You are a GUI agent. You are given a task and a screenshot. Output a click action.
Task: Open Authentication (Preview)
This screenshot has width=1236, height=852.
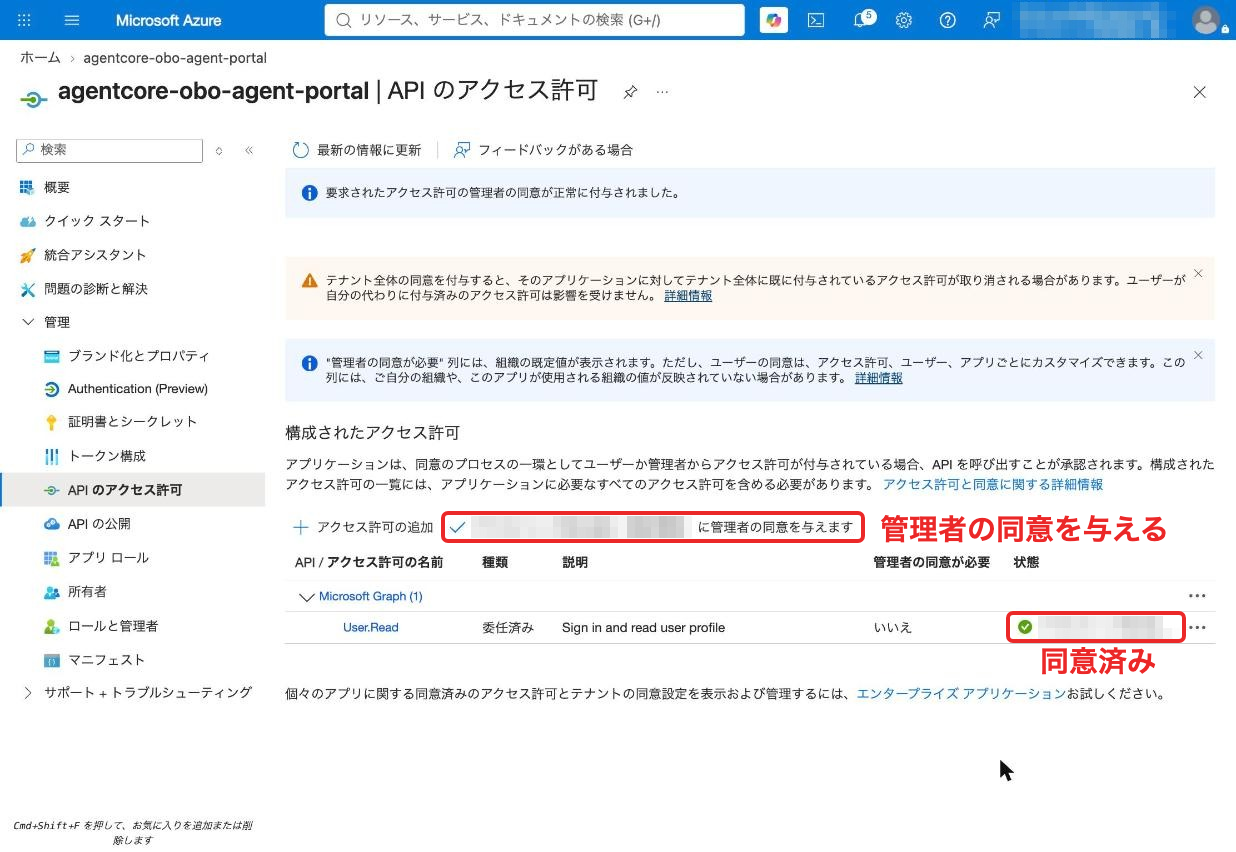tap(137, 389)
